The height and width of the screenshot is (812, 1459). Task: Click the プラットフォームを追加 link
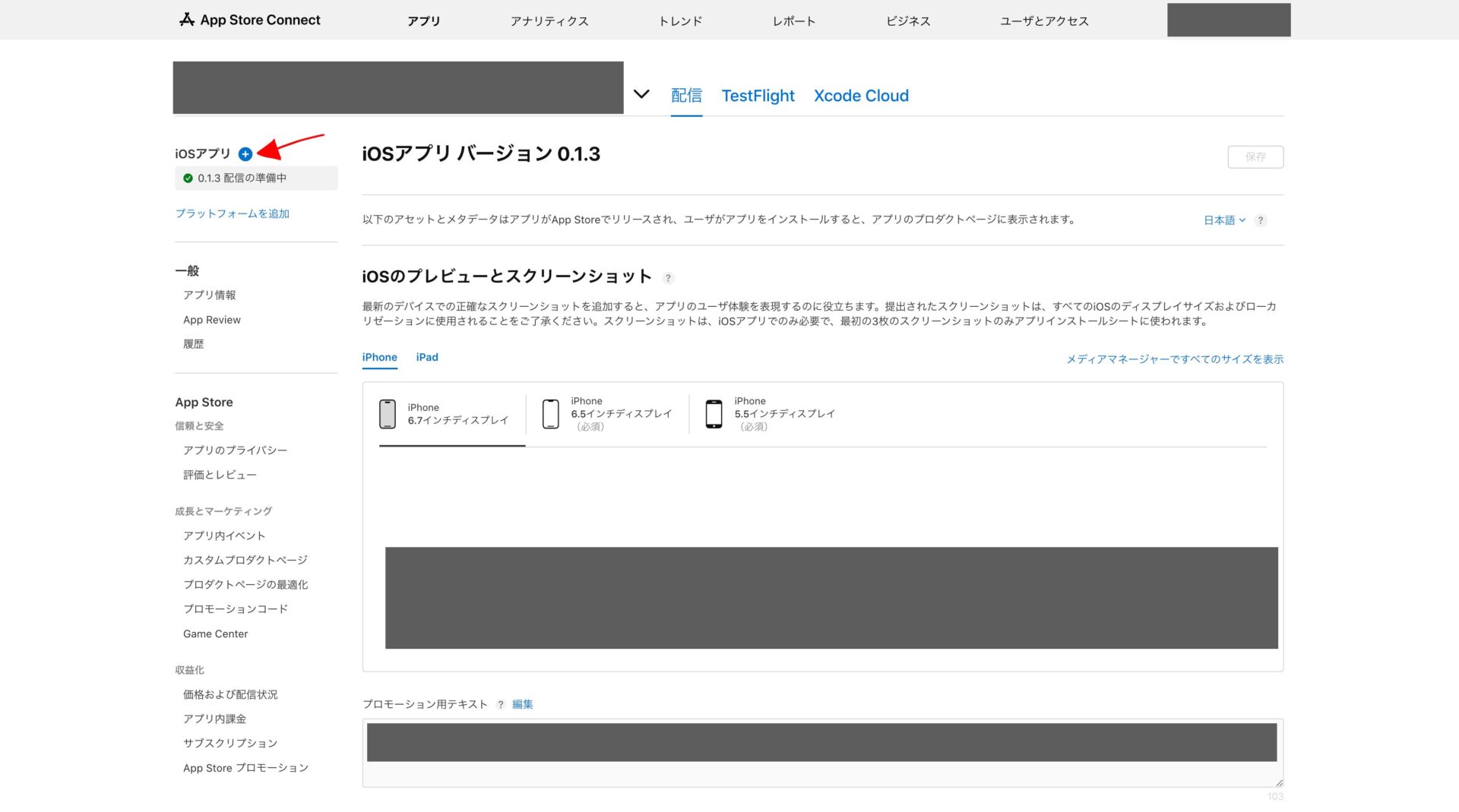(x=232, y=213)
